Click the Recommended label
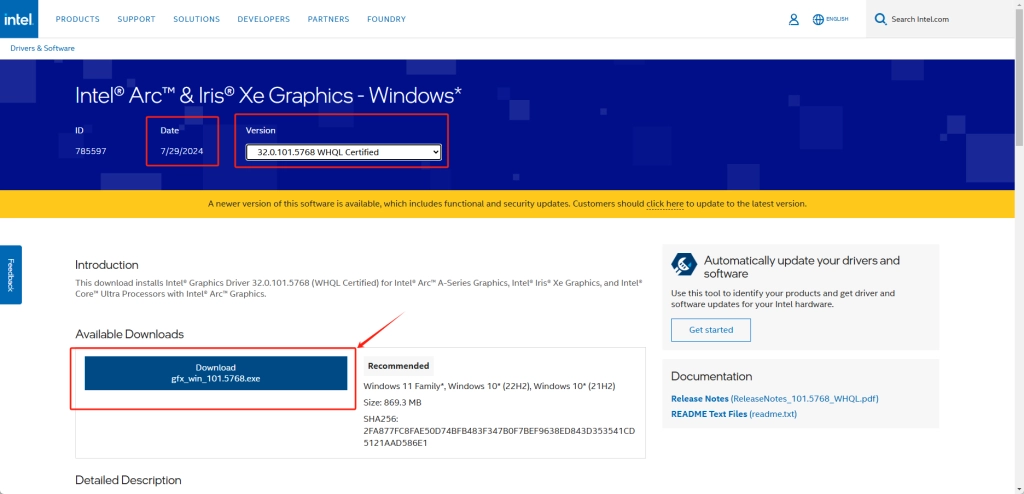Viewport: 1024px width, 494px height. coord(398,366)
